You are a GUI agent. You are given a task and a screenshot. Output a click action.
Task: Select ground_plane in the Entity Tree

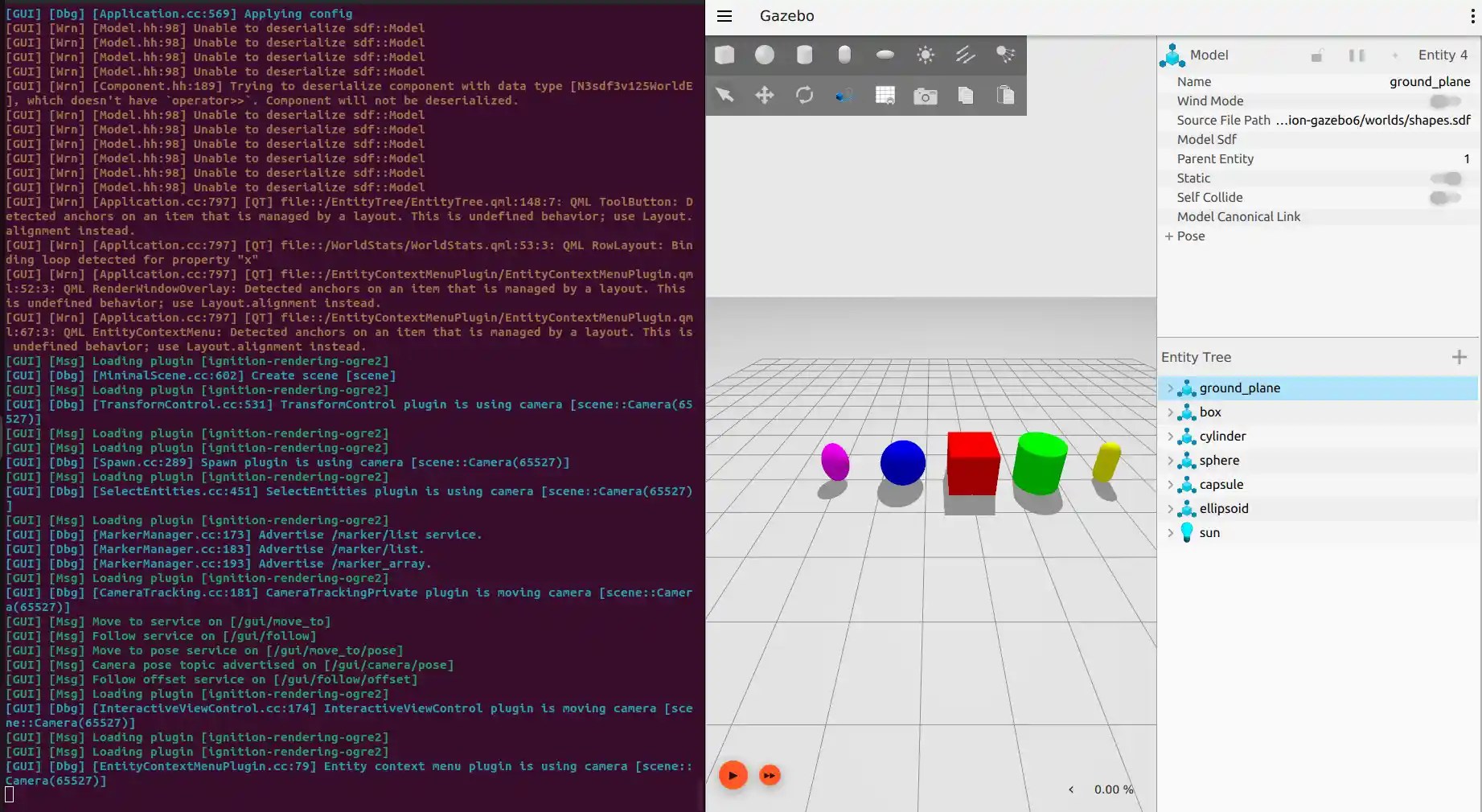1318,388
